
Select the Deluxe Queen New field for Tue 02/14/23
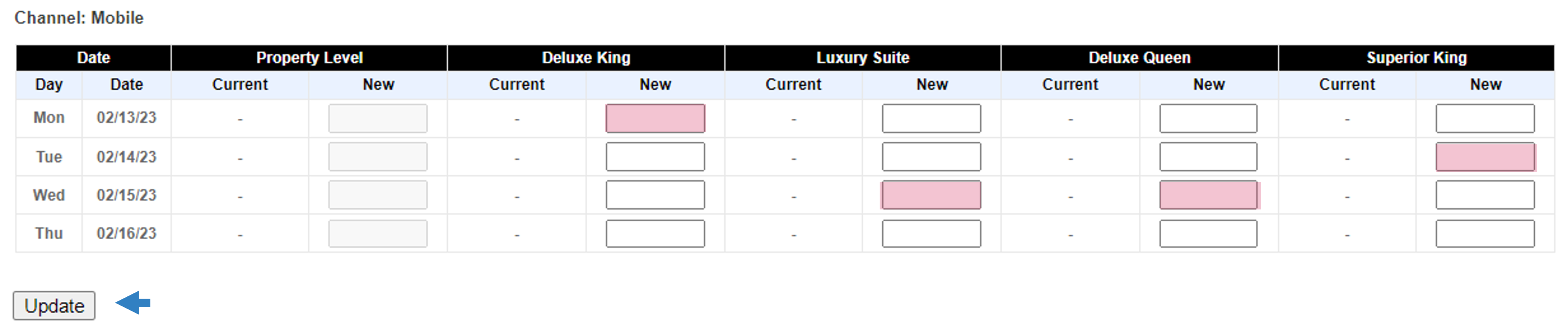1208,157
